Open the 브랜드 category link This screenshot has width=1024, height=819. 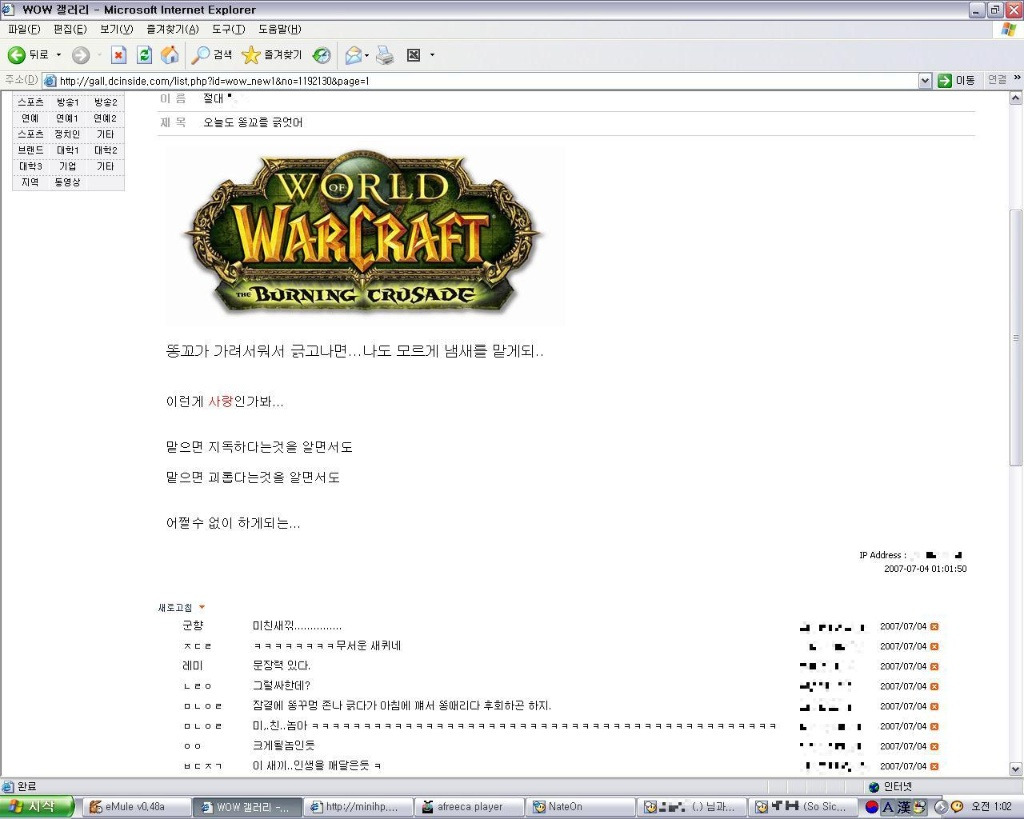tap(31, 150)
